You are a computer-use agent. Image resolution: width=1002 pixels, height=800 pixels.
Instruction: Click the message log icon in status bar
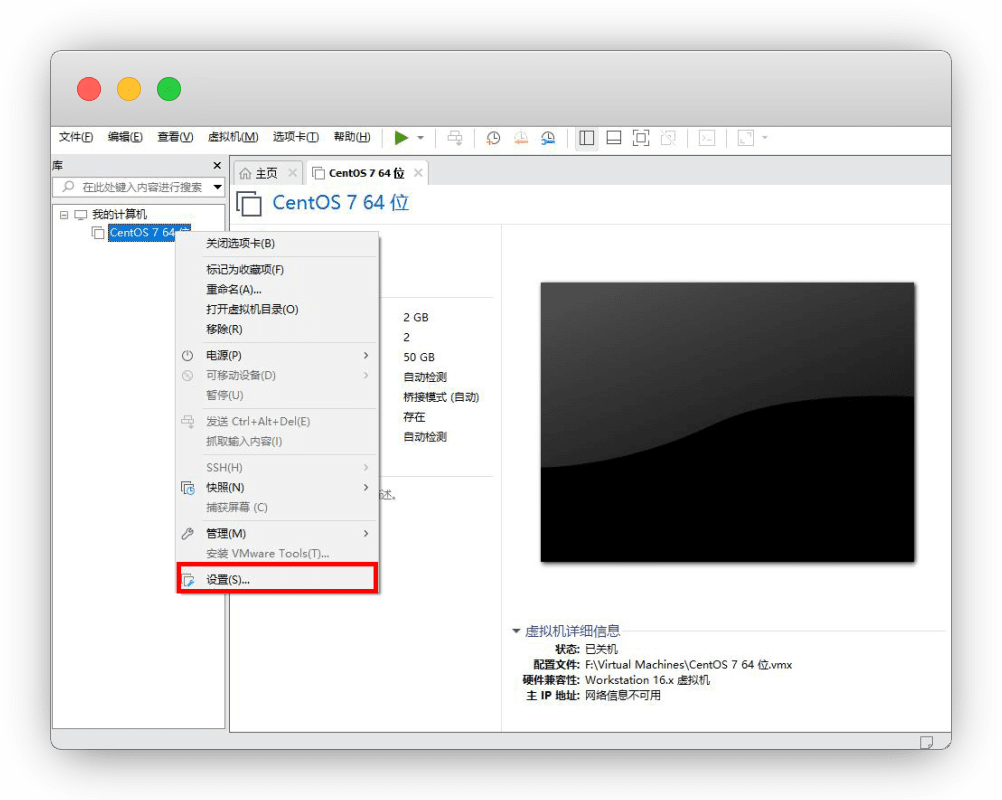point(927,742)
